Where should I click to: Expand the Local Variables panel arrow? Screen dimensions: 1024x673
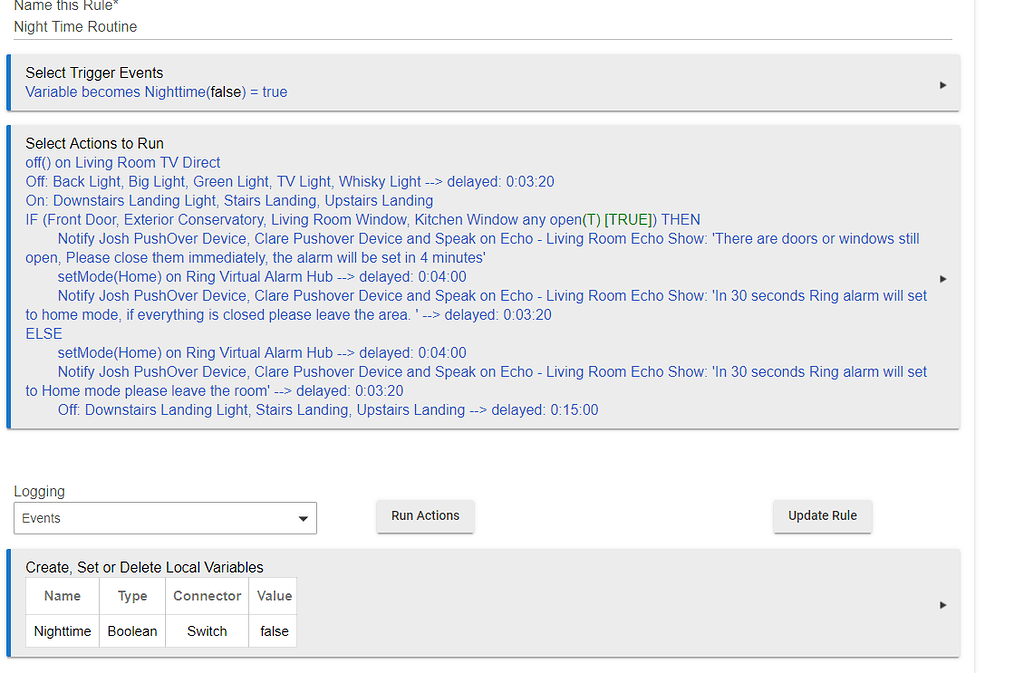(x=942, y=605)
